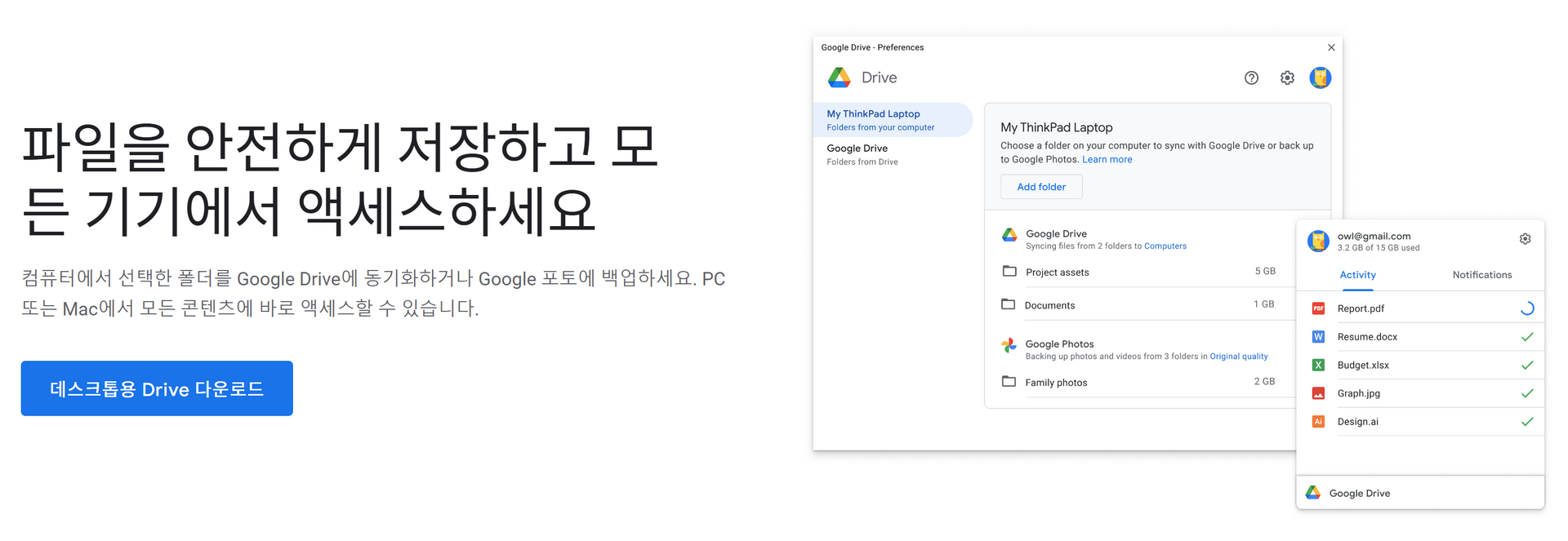The image size is (1568, 541).
Task: Click the Google Photos section heading
Action: [x=1059, y=344]
